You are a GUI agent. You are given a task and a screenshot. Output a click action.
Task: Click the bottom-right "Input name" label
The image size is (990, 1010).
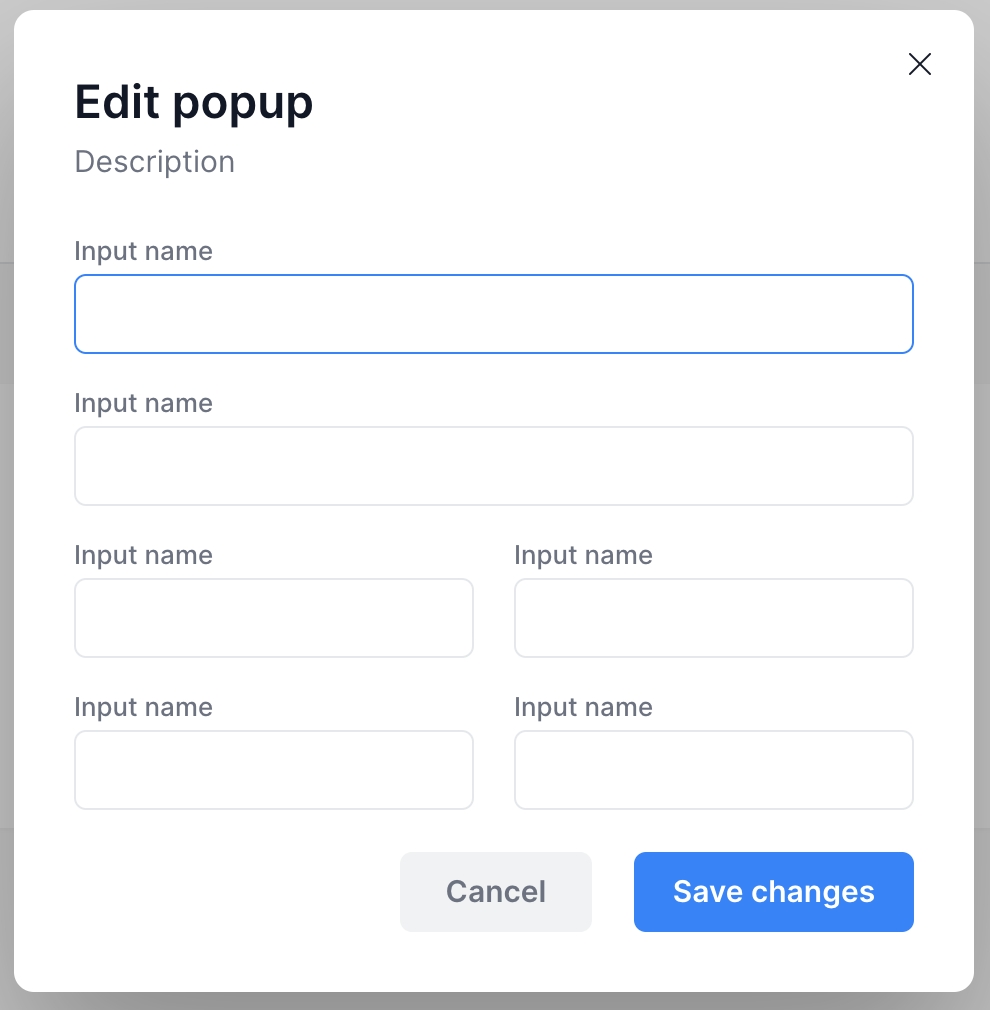[583, 707]
